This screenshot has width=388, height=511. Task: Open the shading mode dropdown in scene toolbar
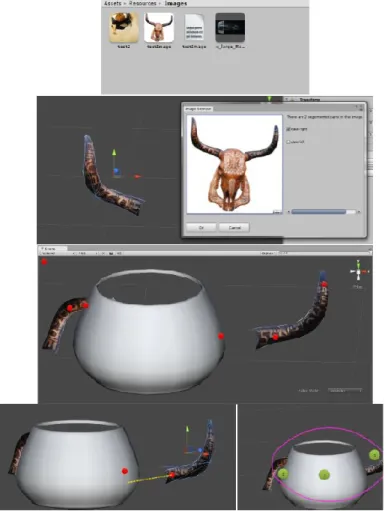(57, 254)
